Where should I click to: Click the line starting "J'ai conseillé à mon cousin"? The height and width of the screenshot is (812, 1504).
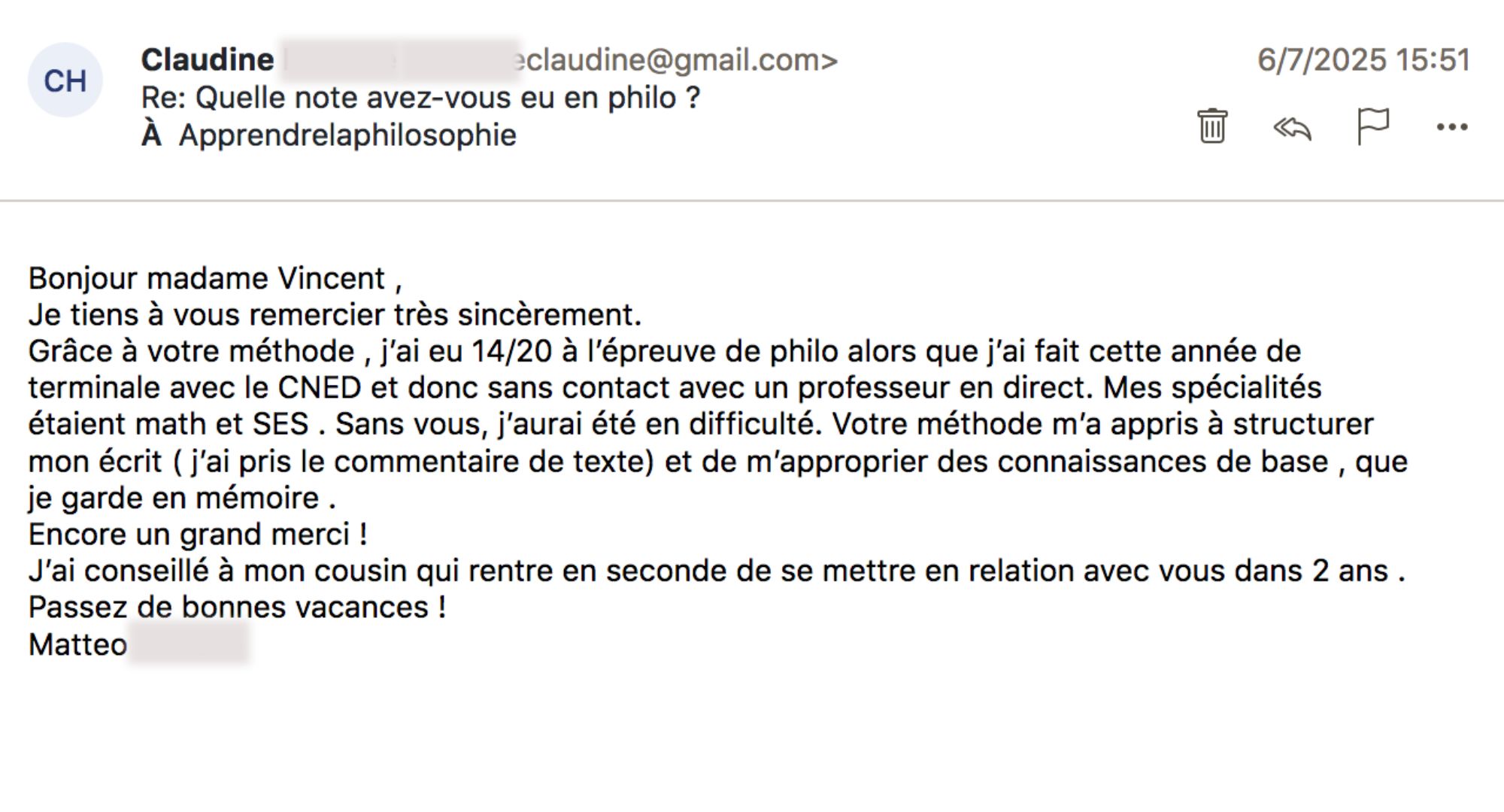click(714, 571)
